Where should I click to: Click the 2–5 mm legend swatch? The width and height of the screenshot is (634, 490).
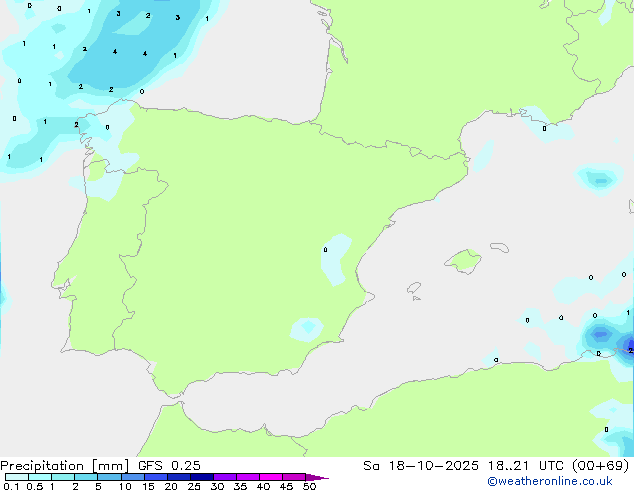point(86,477)
